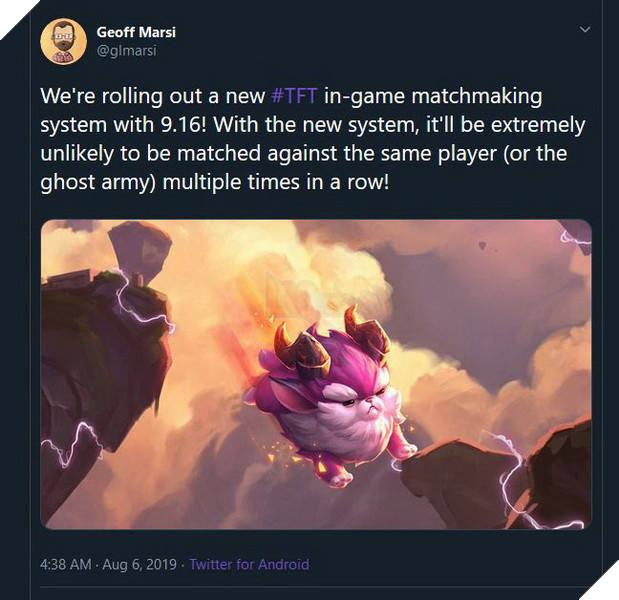The height and width of the screenshot is (600, 619).
Task: Expand the tweet options chevron menu
Action: (x=585, y=30)
